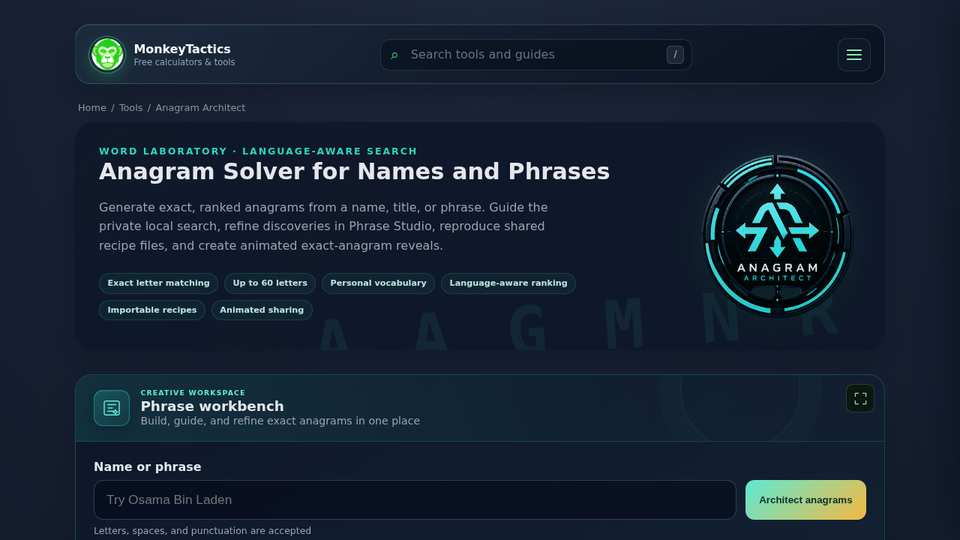
Task: Click the Phrase workbench notepad icon
Action: [111, 408]
